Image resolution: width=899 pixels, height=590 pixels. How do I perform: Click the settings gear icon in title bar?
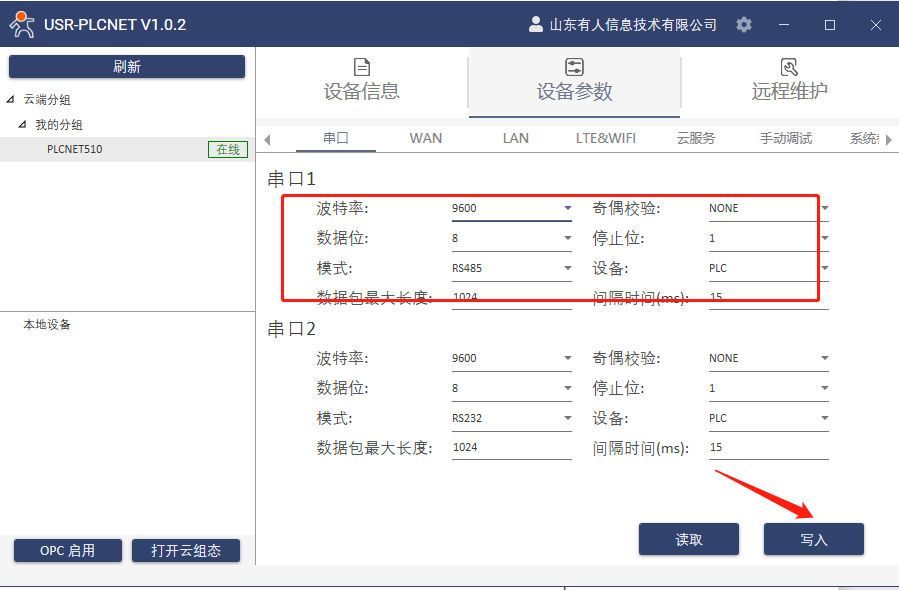pyautogui.click(x=744, y=25)
